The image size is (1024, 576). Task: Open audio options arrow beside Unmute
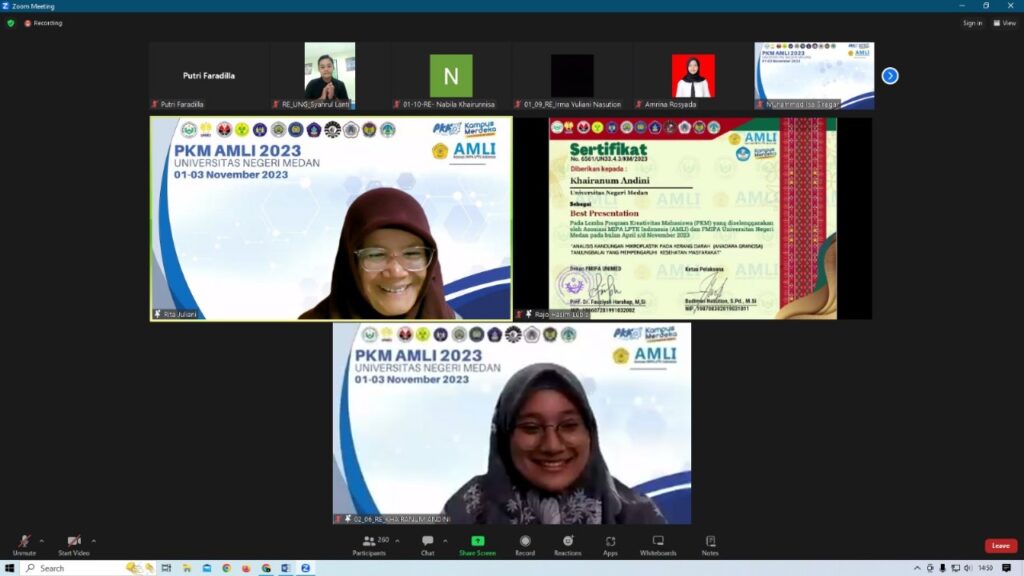[42, 541]
